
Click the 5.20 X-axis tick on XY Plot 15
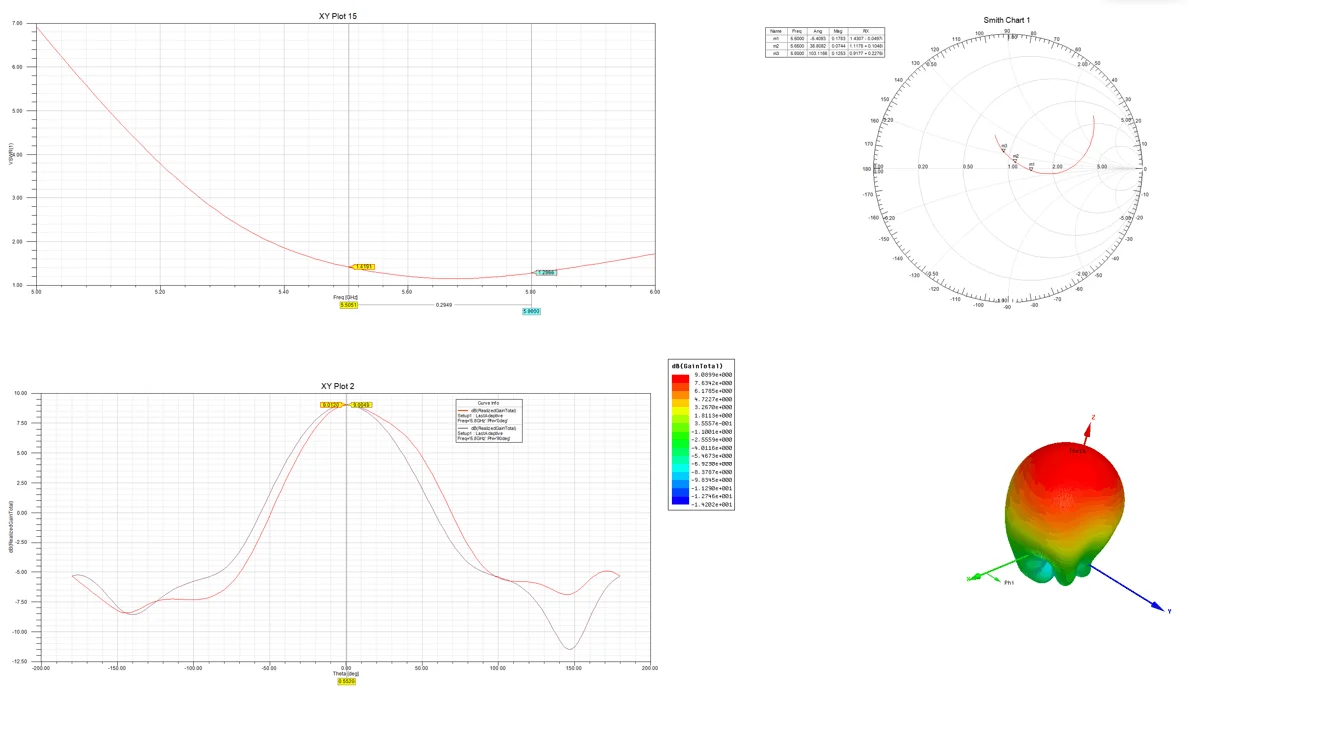point(160,291)
